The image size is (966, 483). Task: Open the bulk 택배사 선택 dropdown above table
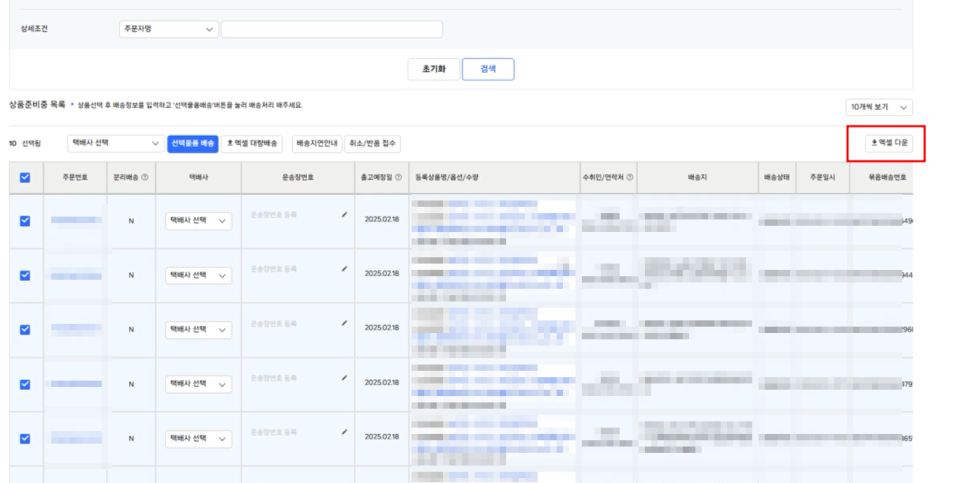(x=116, y=144)
